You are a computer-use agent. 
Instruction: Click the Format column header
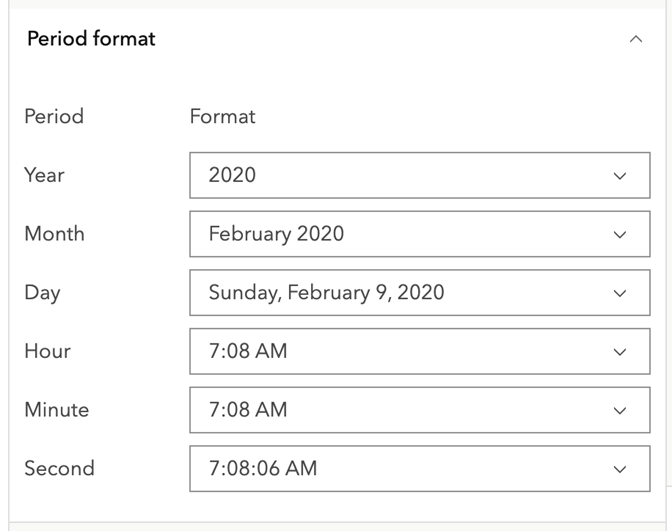(222, 117)
